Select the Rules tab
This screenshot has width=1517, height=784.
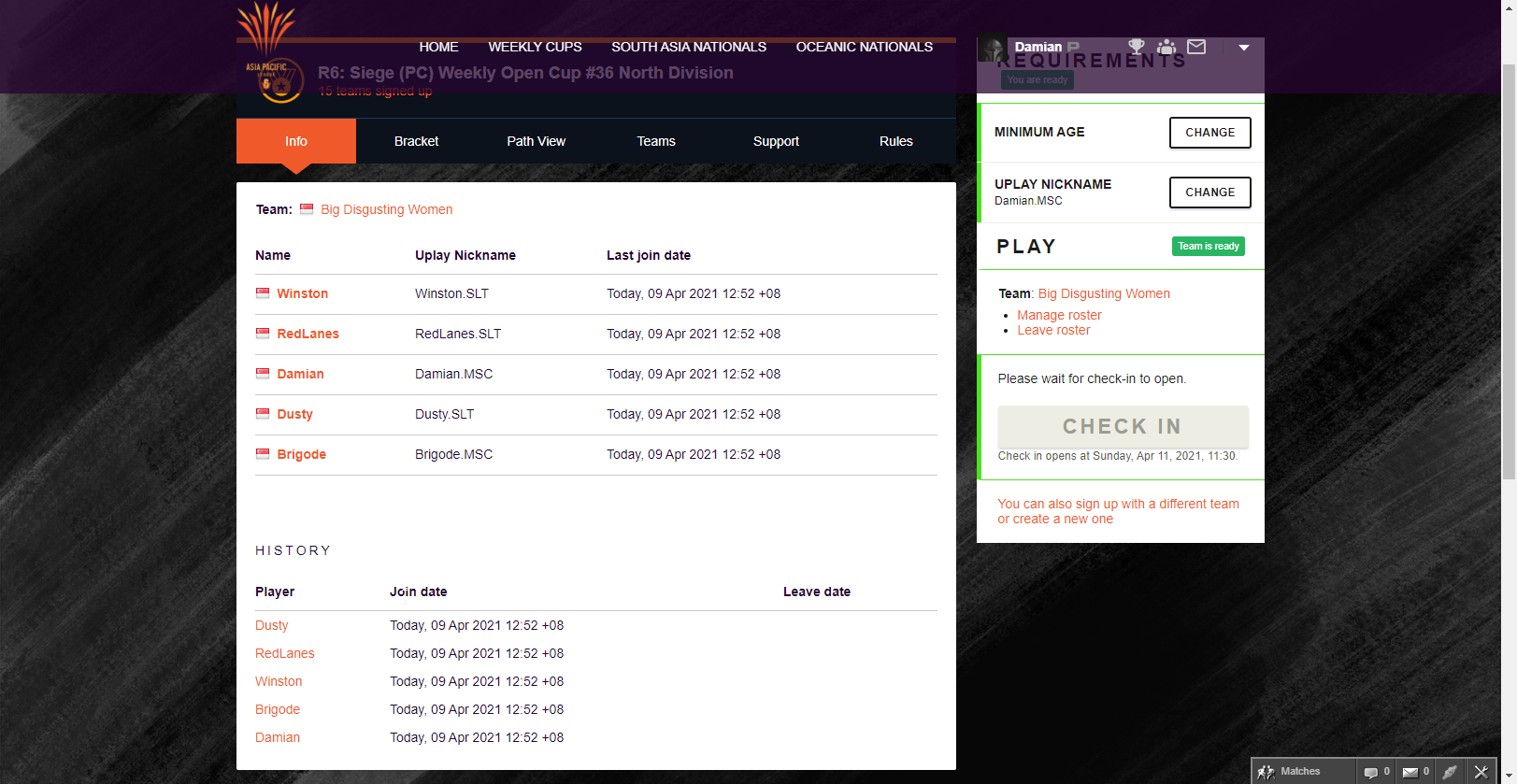(895, 141)
